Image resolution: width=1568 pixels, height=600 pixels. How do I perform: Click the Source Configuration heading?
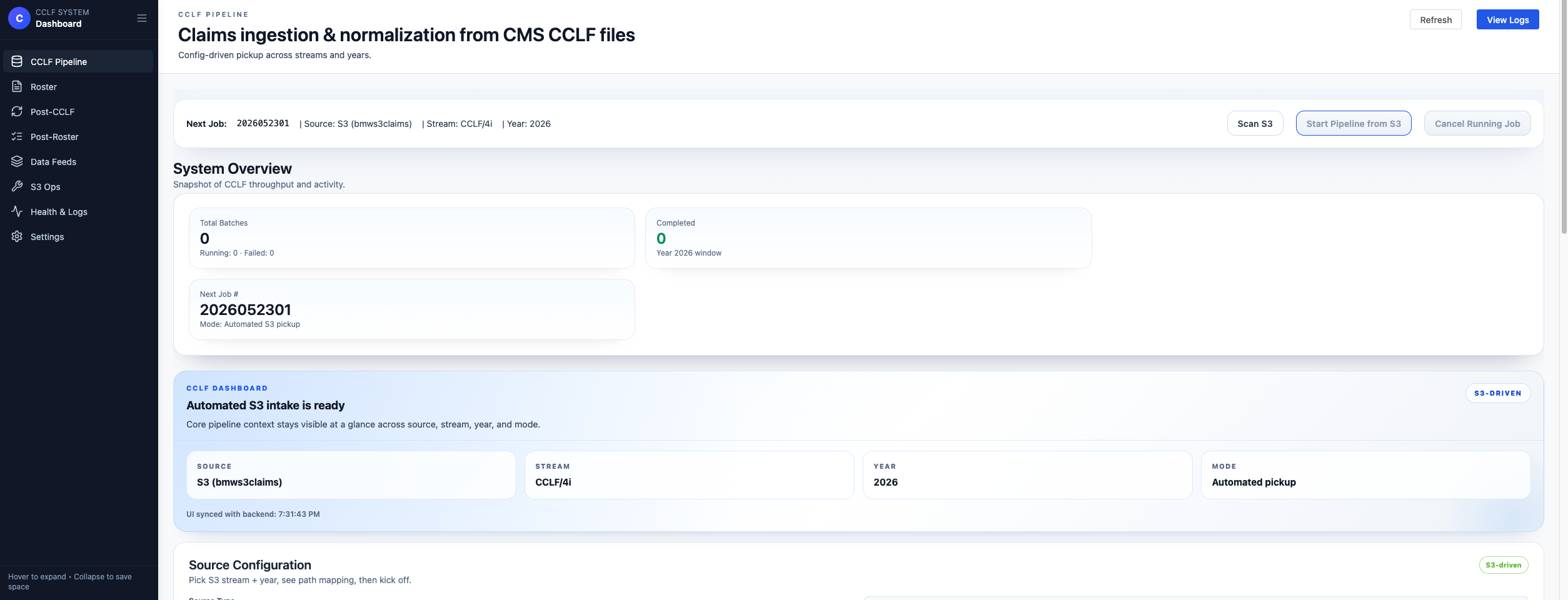click(x=250, y=565)
